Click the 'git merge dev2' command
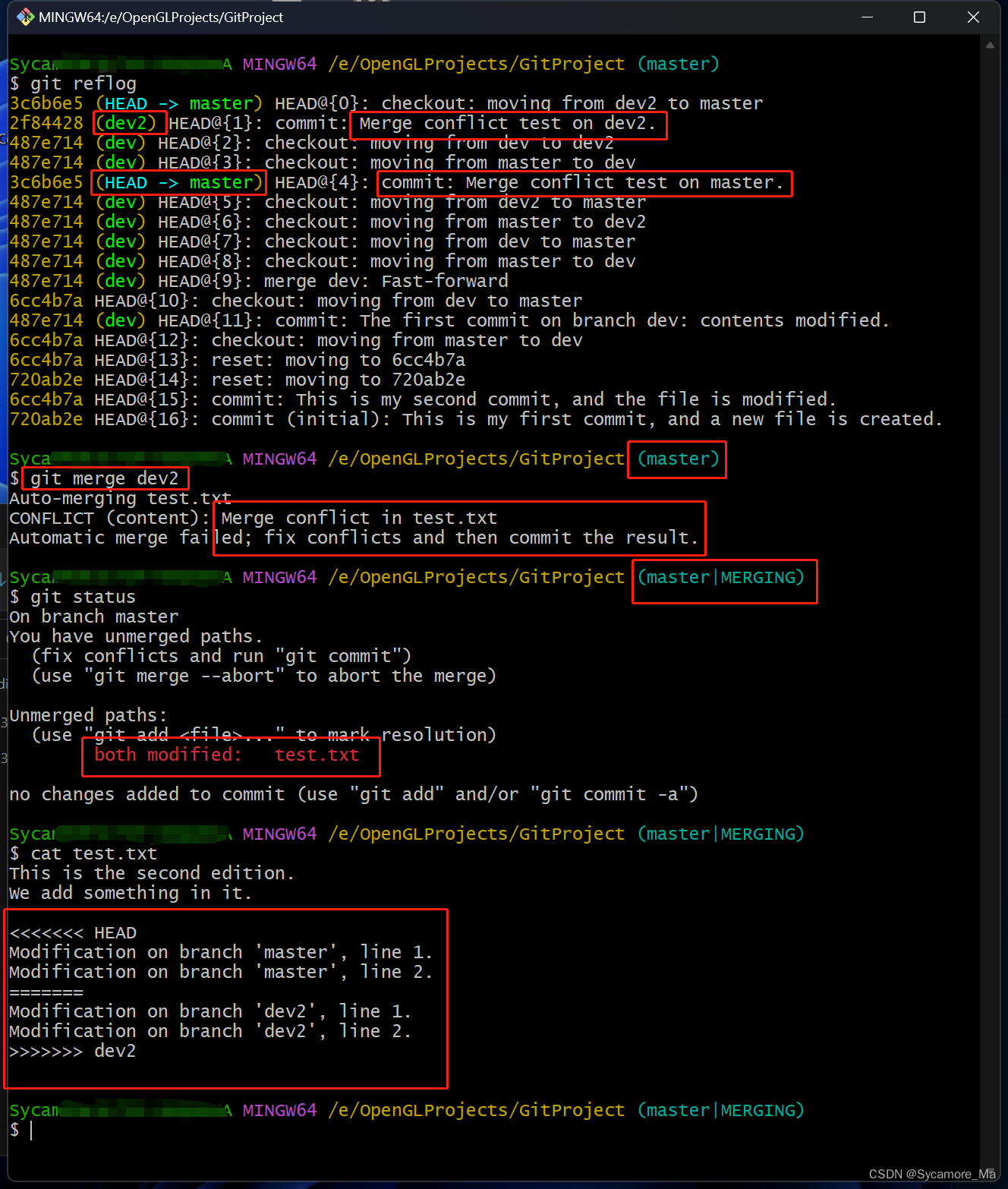The width and height of the screenshot is (1008, 1189). (x=105, y=478)
